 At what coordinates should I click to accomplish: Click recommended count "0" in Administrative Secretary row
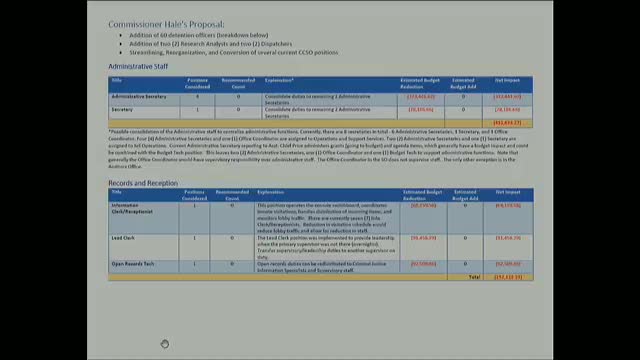[238, 97]
